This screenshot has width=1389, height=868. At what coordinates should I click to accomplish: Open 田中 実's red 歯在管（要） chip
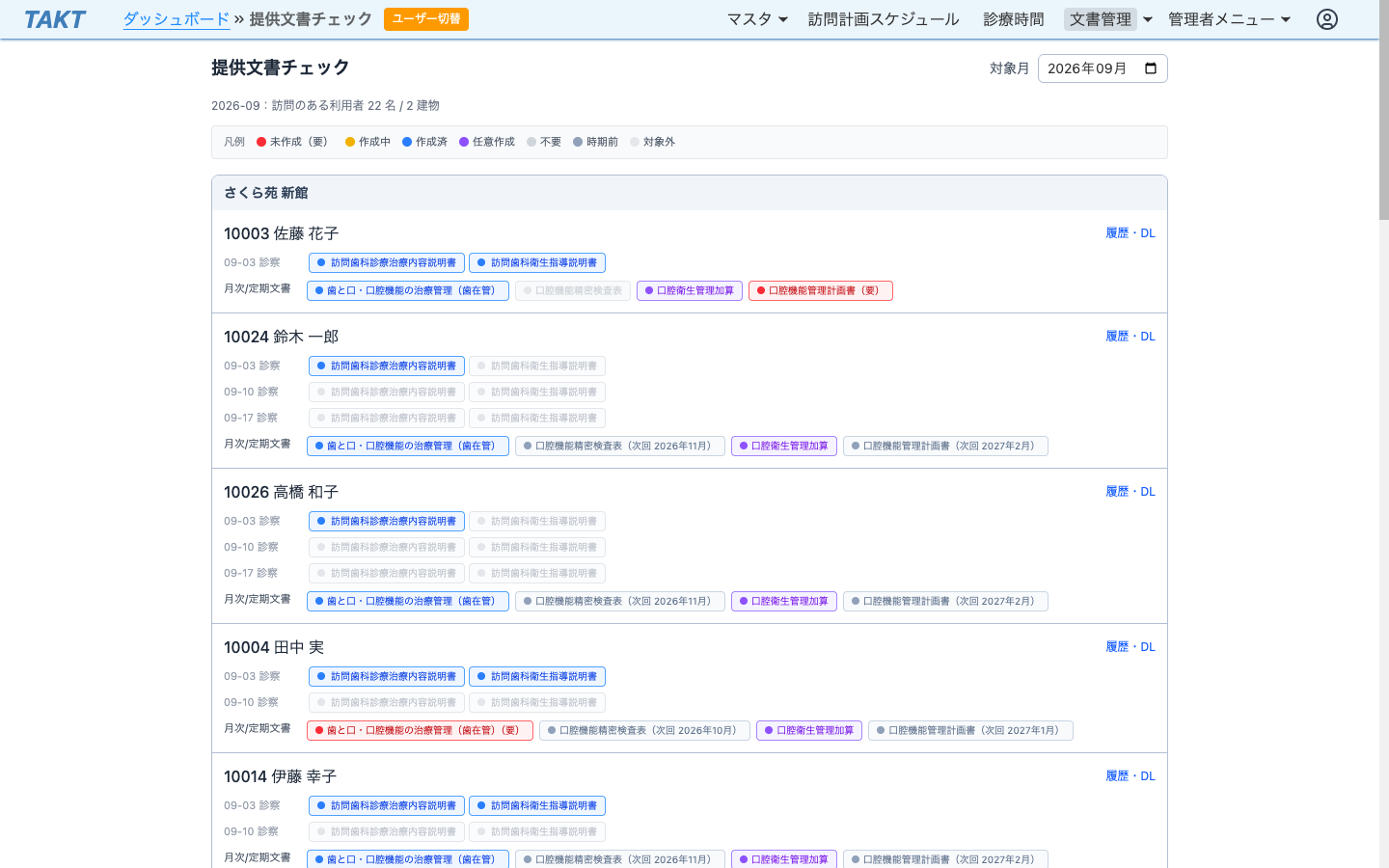[x=420, y=730]
